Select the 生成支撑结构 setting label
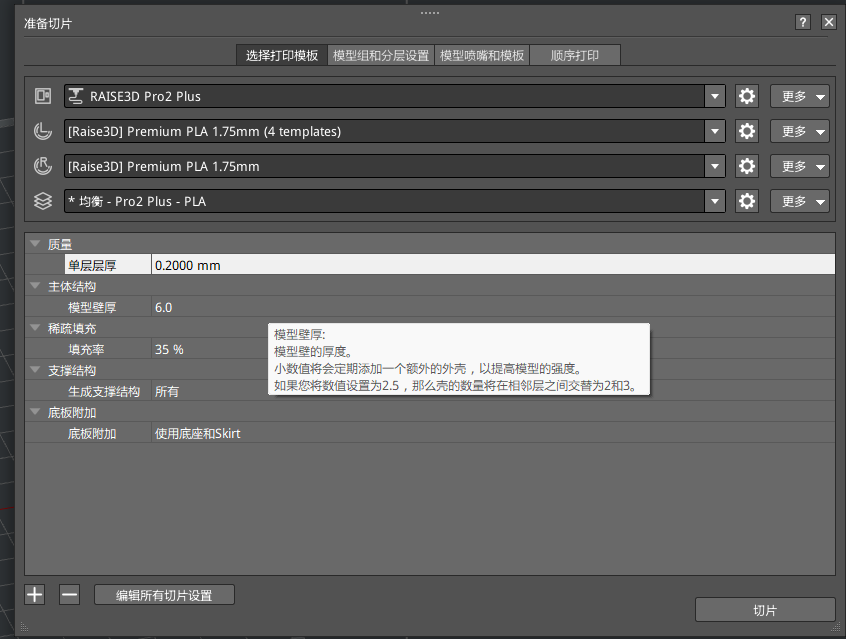This screenshot has width=846, height=639. pyautogui.click(x=104, y=391)
